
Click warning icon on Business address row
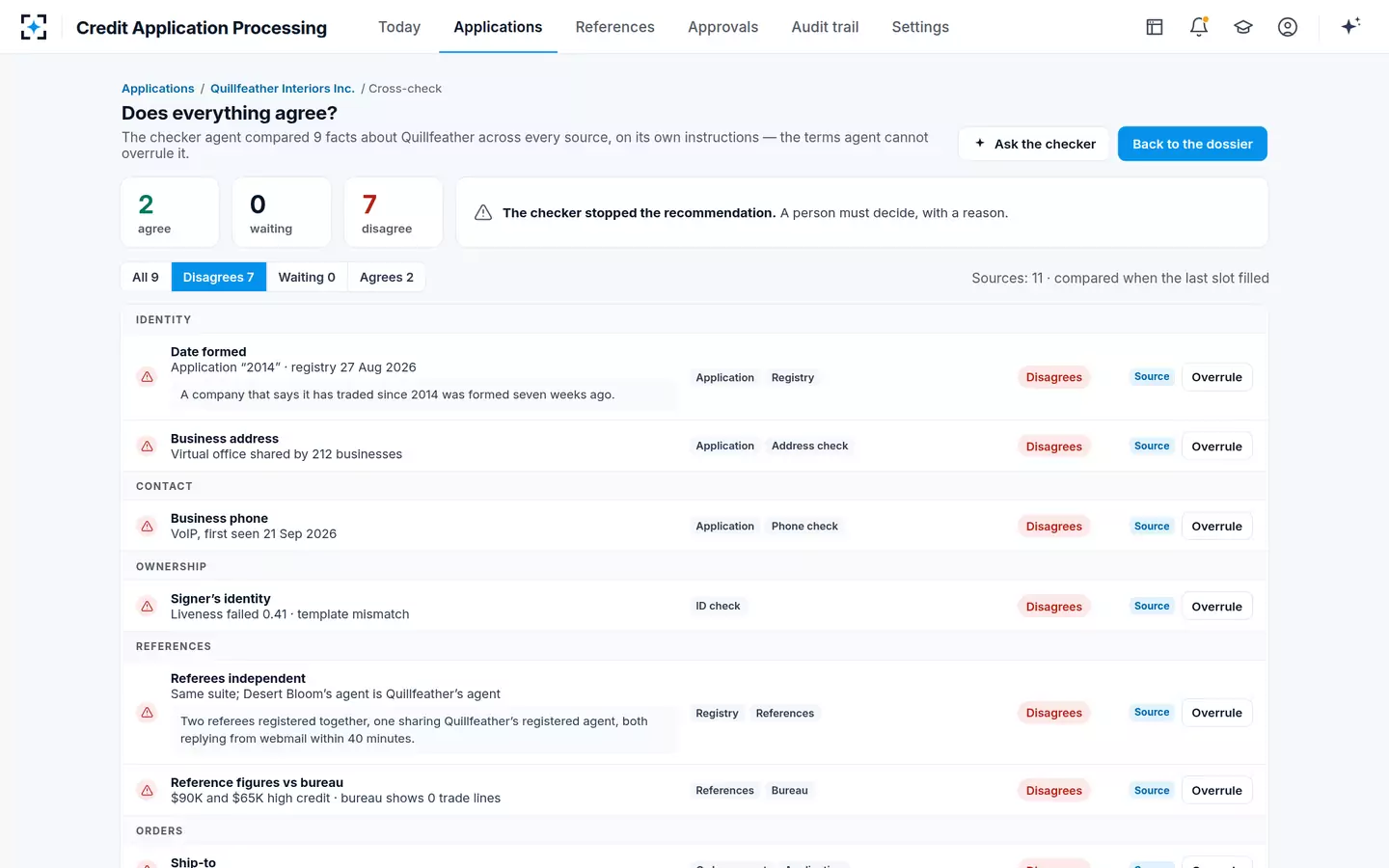tap(147, 447)
